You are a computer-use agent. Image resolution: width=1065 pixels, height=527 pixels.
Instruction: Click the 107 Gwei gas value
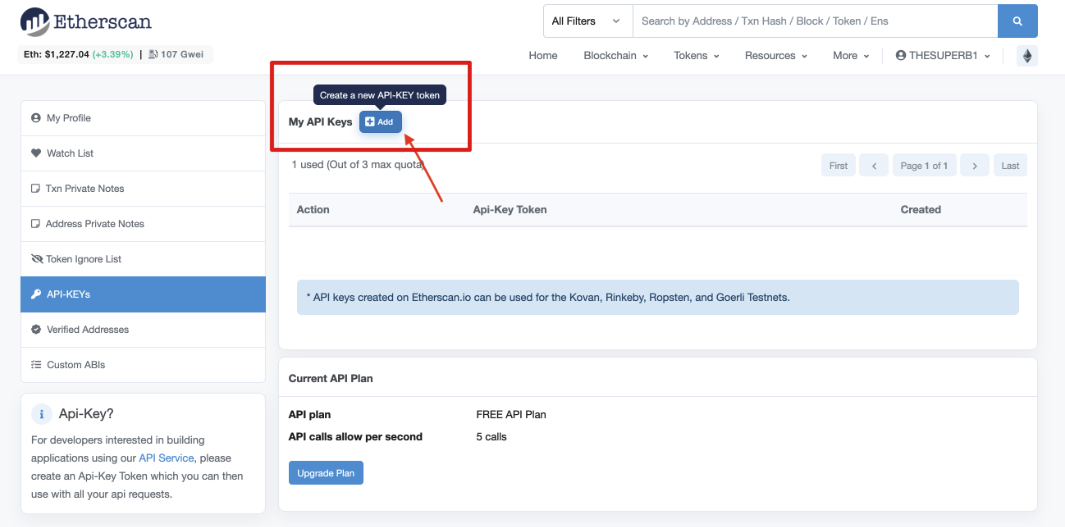tap(182, 55)
